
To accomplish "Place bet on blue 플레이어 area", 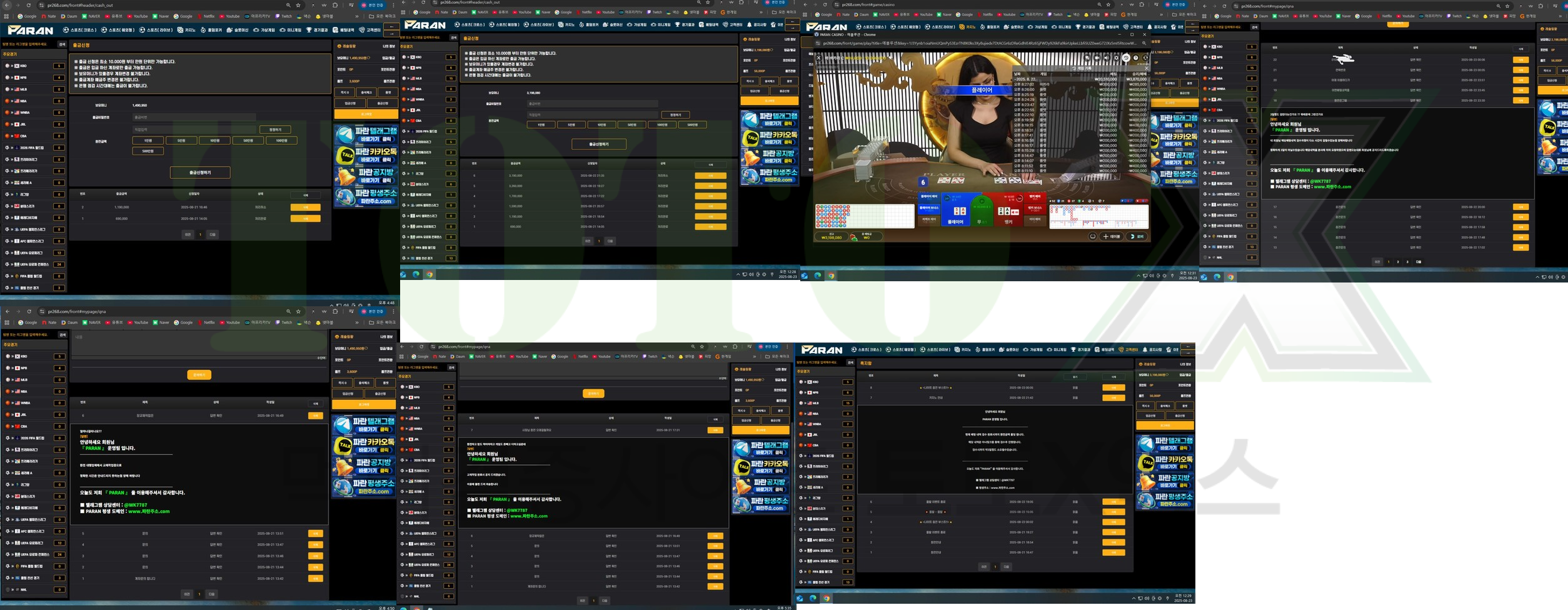I will (x=955, y=210).
